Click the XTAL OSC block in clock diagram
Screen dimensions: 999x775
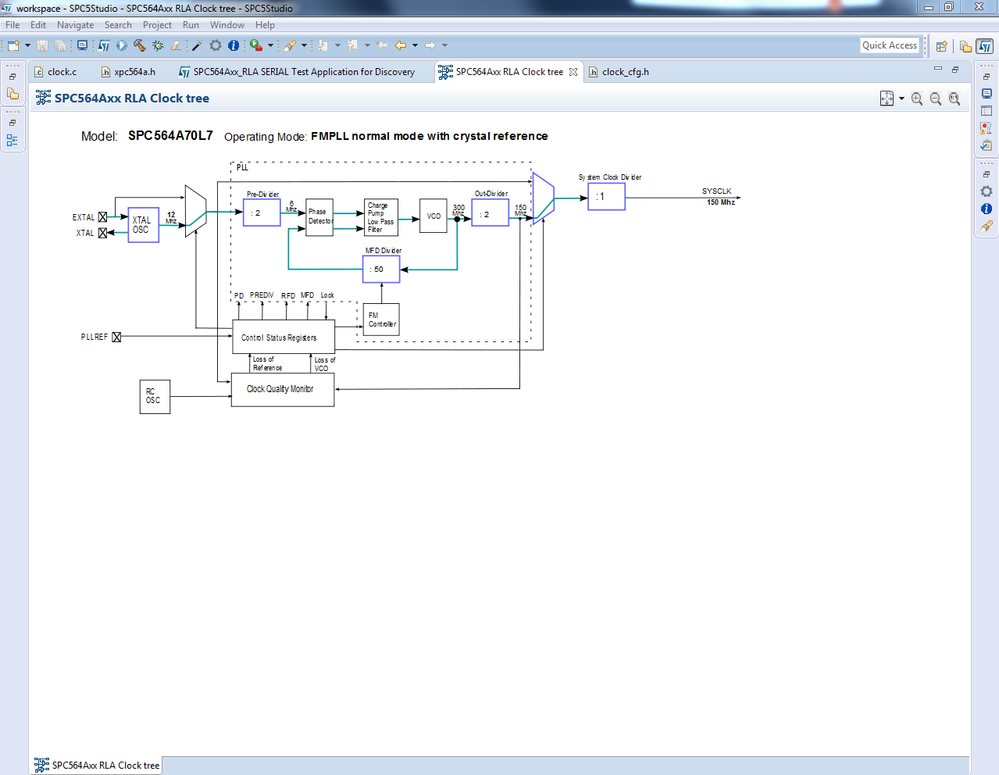[x=143, y=225]
